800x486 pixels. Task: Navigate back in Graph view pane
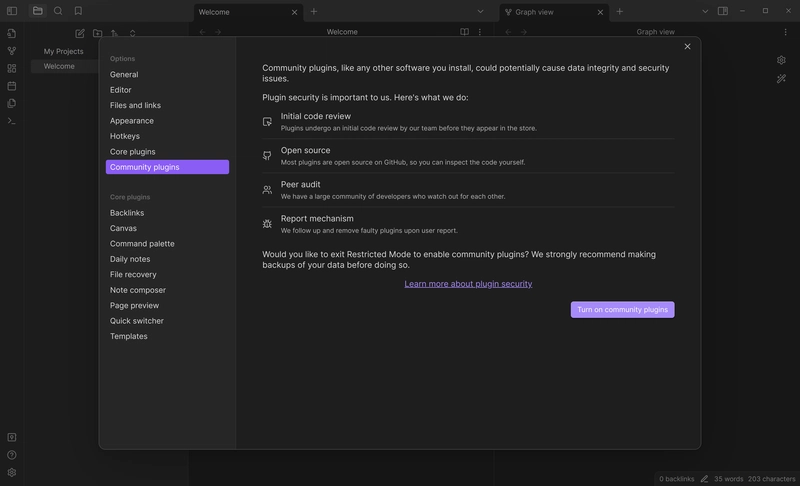(508, 32)
